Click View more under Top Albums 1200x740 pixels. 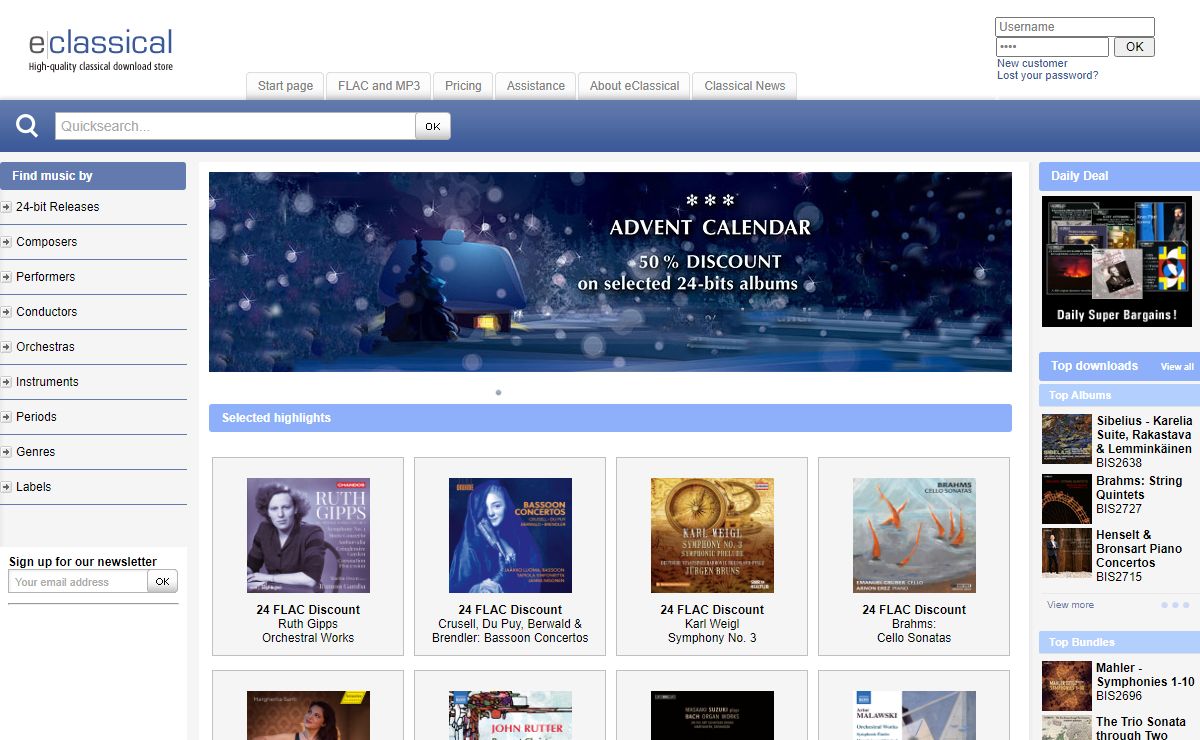point(1070,605)
